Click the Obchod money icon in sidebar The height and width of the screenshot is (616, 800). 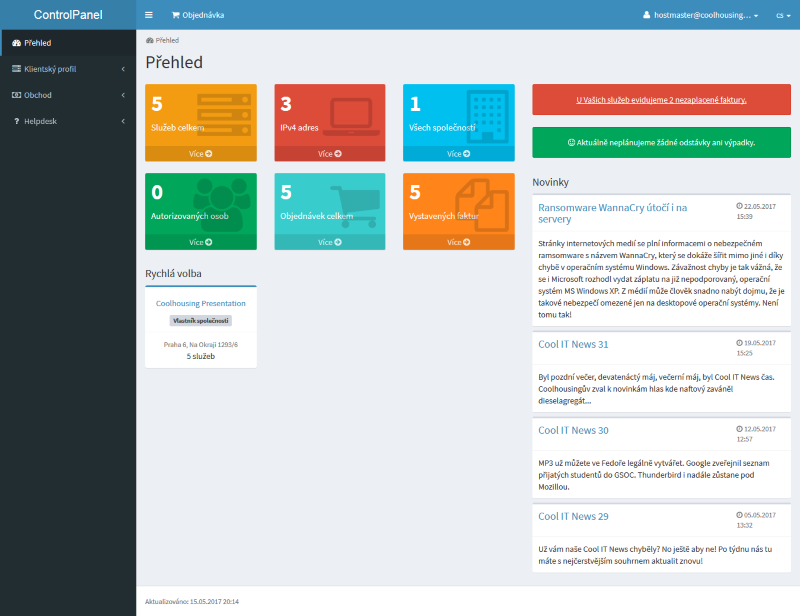coord(16,95)
